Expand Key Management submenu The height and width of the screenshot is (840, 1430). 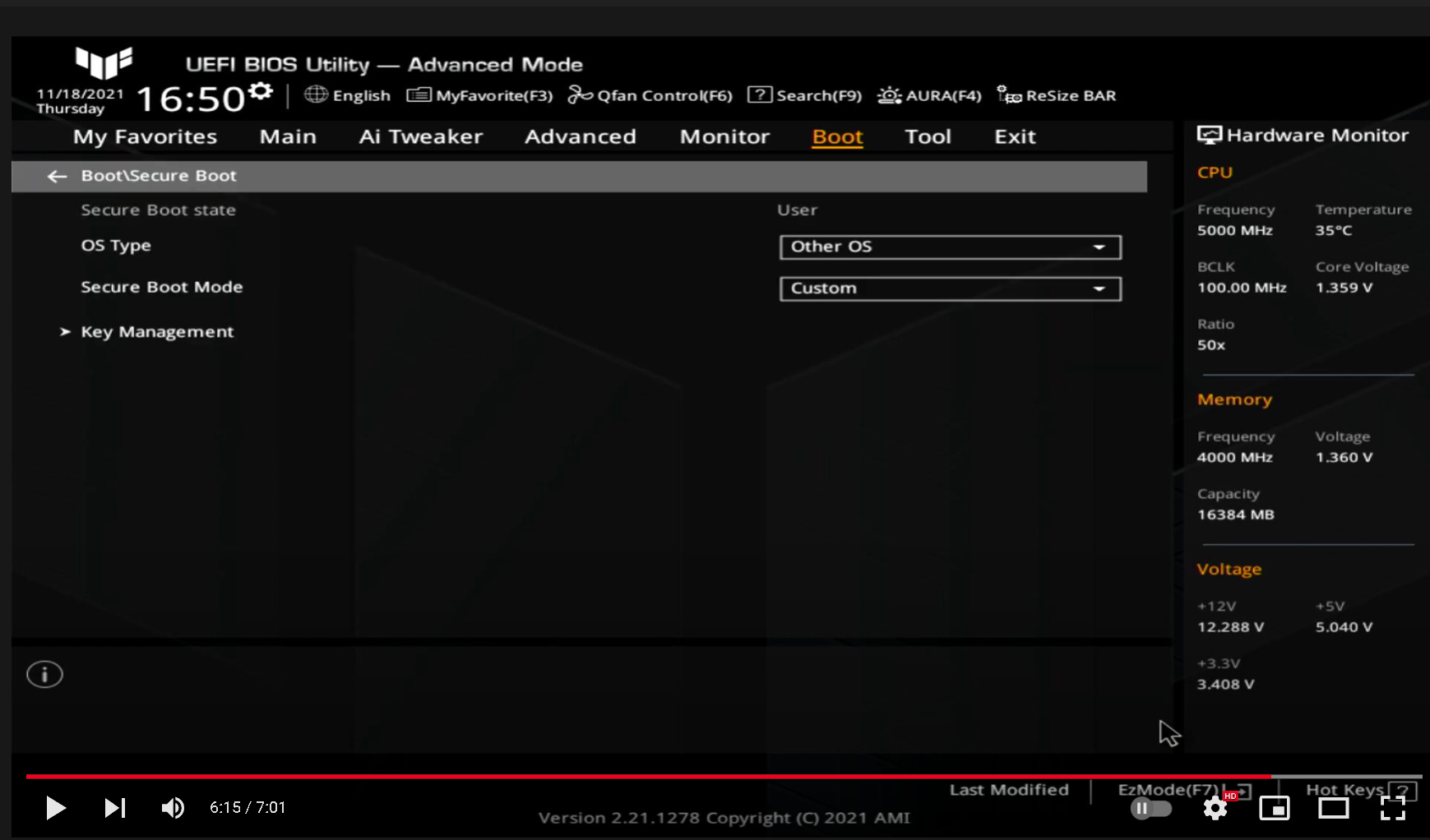(x=157, y=332)
